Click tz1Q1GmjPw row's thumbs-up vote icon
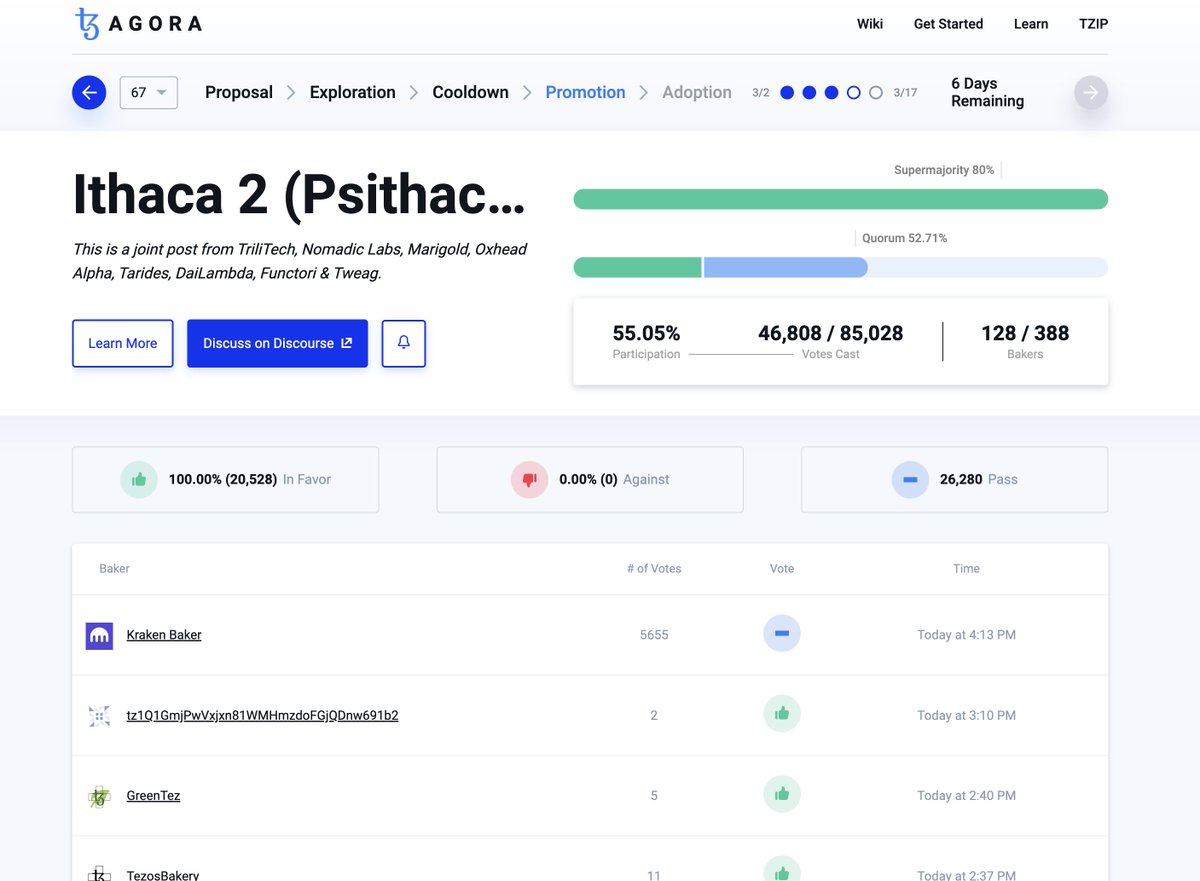Image resolution: width=1200 pixels, height=881 pixels. pyautogui.click(x=782, y=714)
